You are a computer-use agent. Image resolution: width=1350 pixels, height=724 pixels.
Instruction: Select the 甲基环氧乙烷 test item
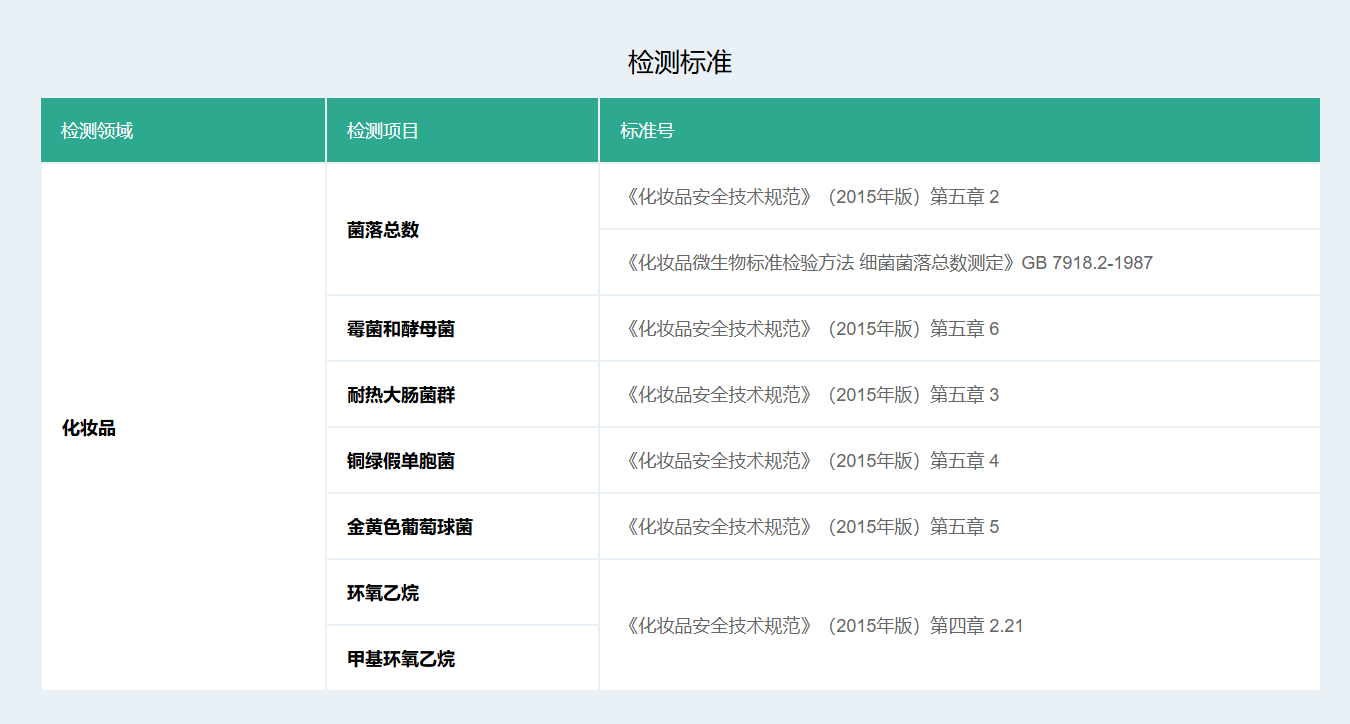(400, 659)
